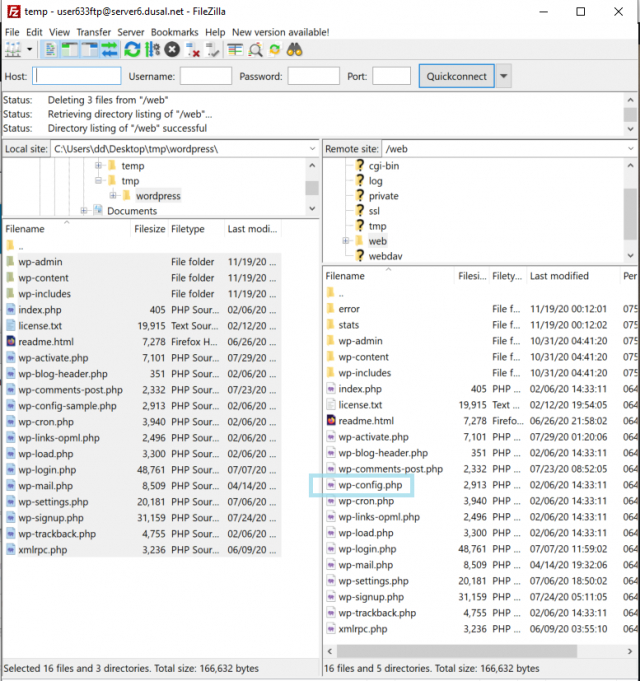Disconnect from the current server
Image resolution: width=640 pixels, height=681 pixels.
pos(192,50)
